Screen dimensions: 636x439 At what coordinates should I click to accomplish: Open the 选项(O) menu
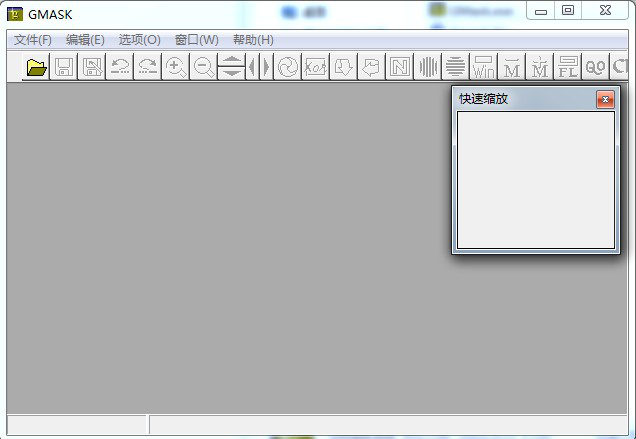140,40
